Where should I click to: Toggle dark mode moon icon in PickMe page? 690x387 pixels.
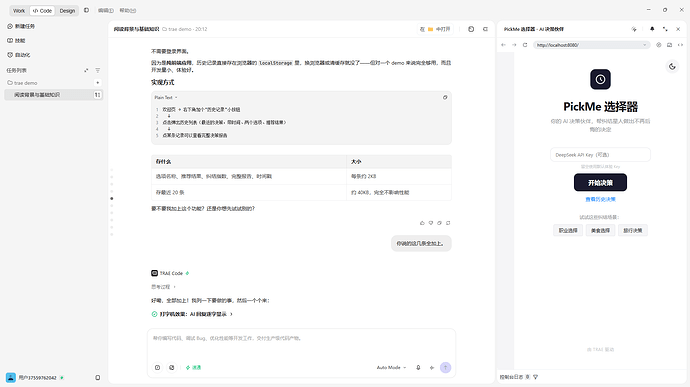click(672, 66)
